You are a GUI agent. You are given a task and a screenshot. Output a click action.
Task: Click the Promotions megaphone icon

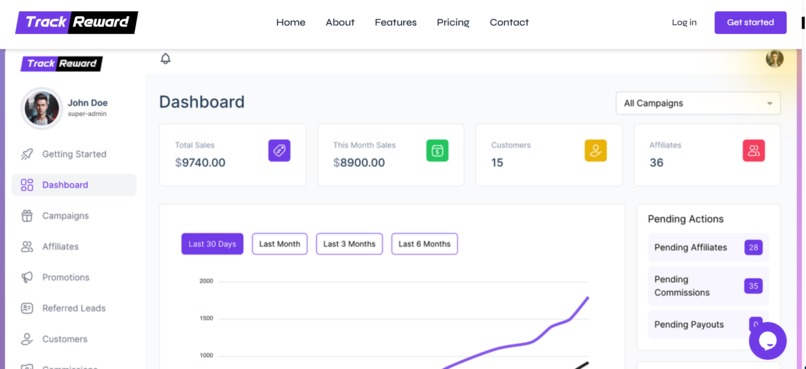27,278
